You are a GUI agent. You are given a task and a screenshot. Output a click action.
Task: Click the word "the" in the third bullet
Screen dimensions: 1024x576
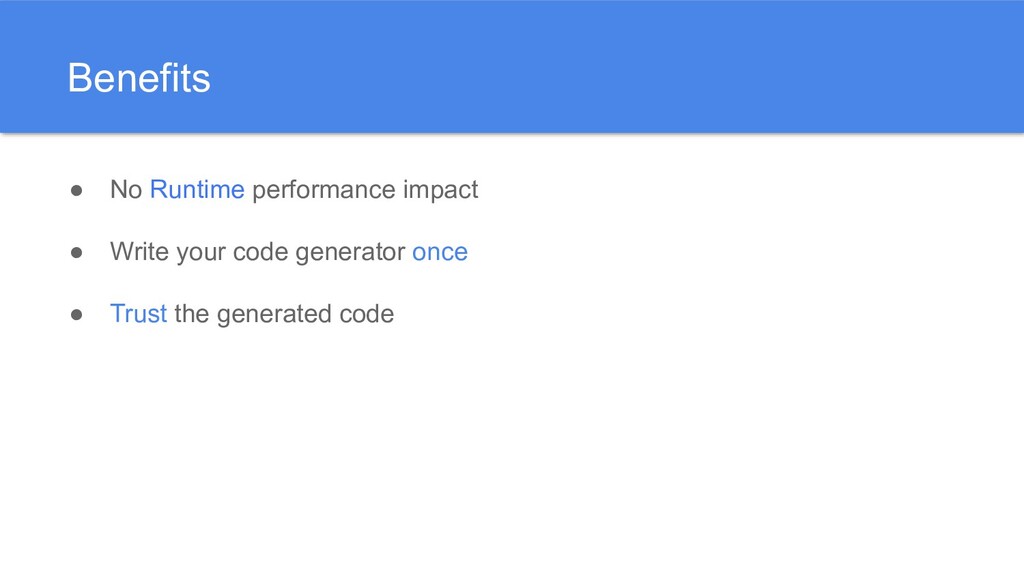[x=191, y=314]
